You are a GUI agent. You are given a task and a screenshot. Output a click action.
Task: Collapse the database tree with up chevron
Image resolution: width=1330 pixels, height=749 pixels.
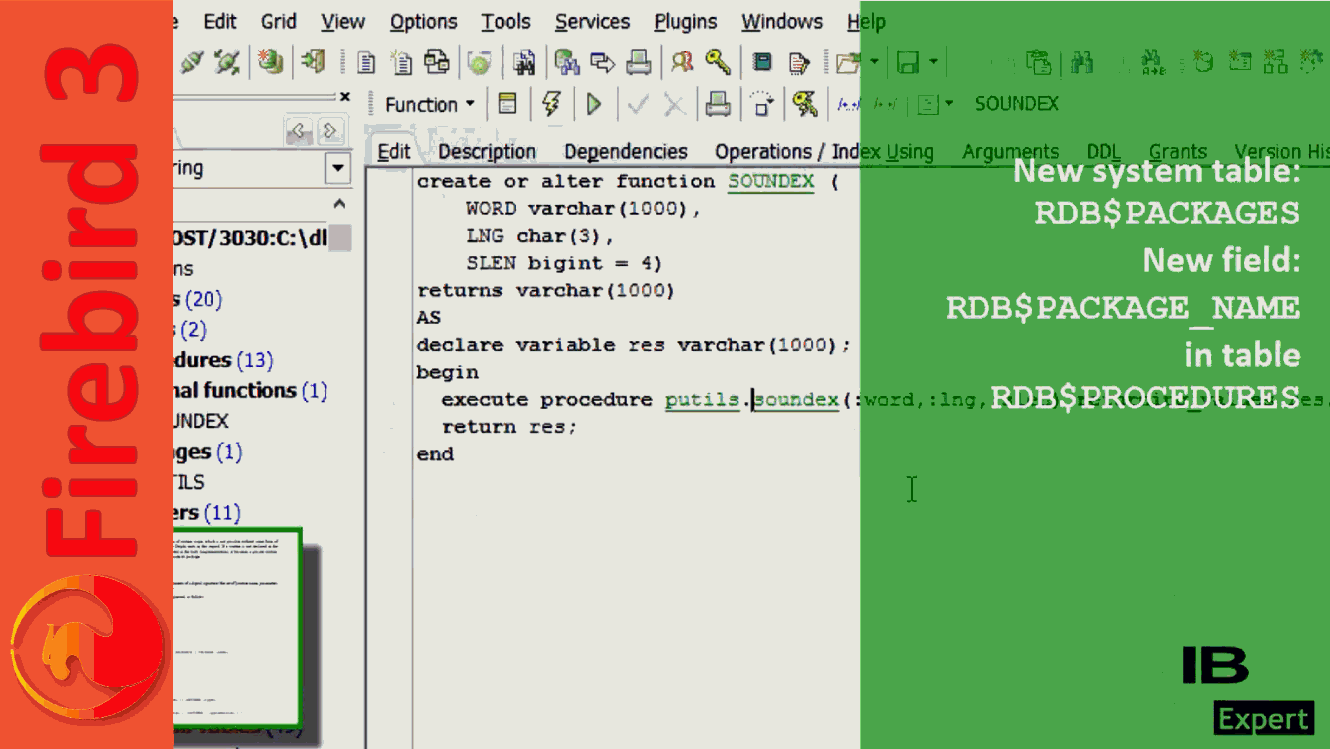pos(338,204)
